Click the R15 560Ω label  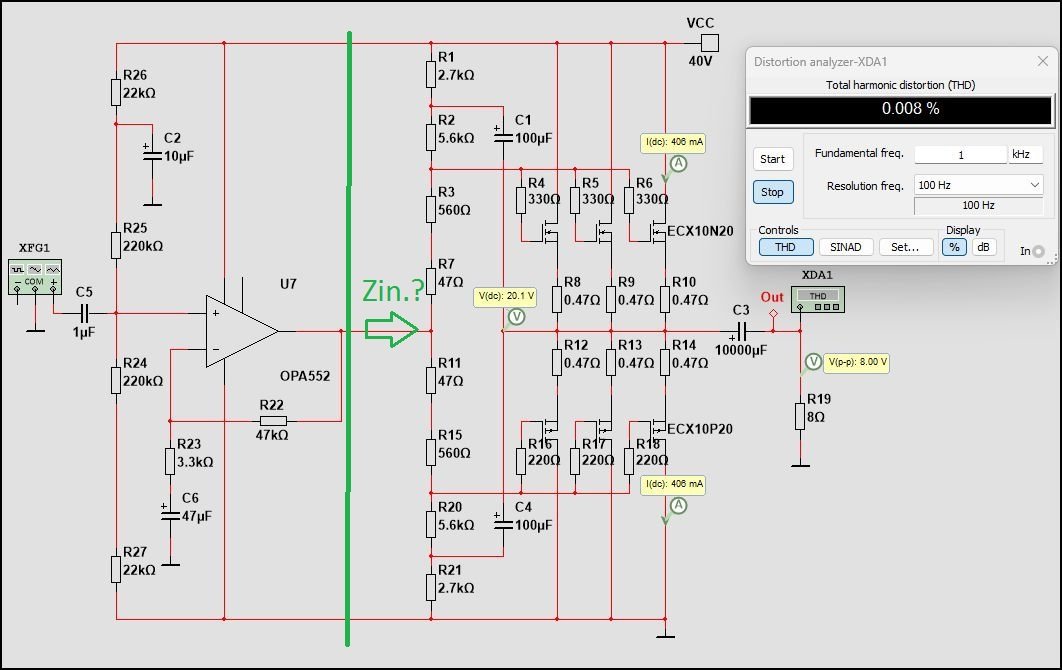tap(454, 444)
